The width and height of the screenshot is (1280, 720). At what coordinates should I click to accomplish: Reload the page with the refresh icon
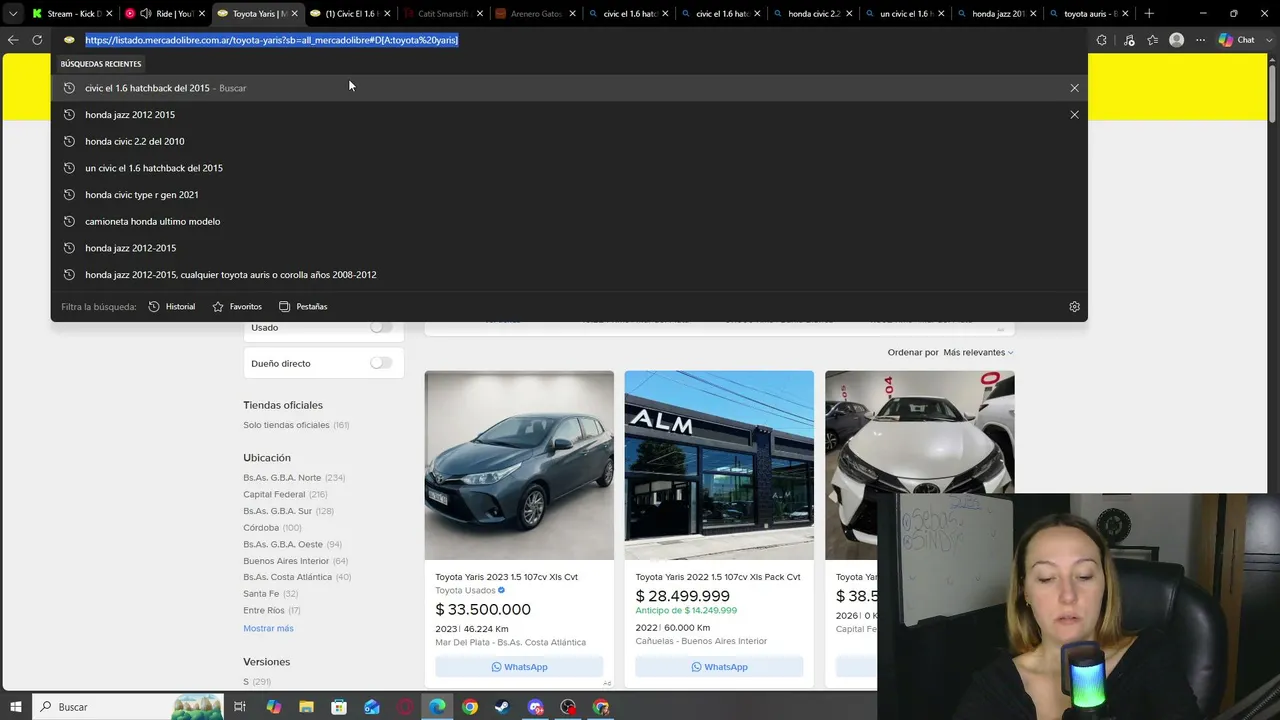coord(37,40)
